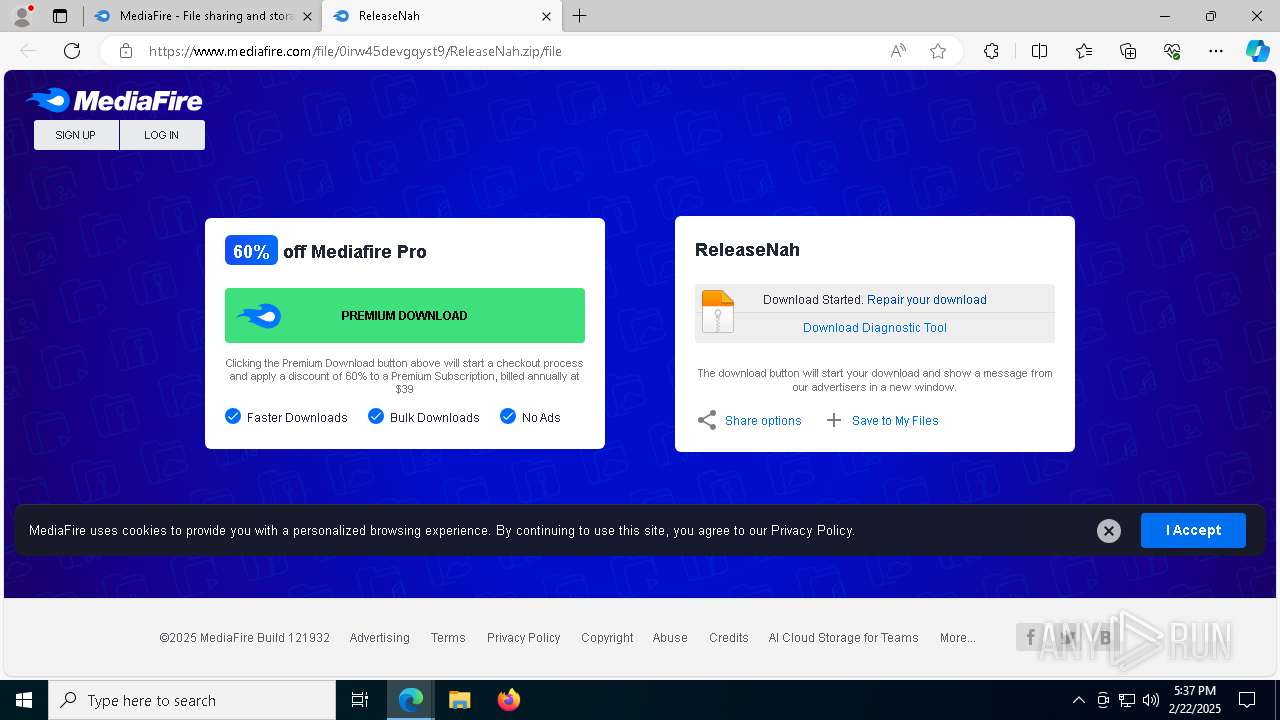
Task: Switch to the ReleaseNah tab
Action: [440, 16]
